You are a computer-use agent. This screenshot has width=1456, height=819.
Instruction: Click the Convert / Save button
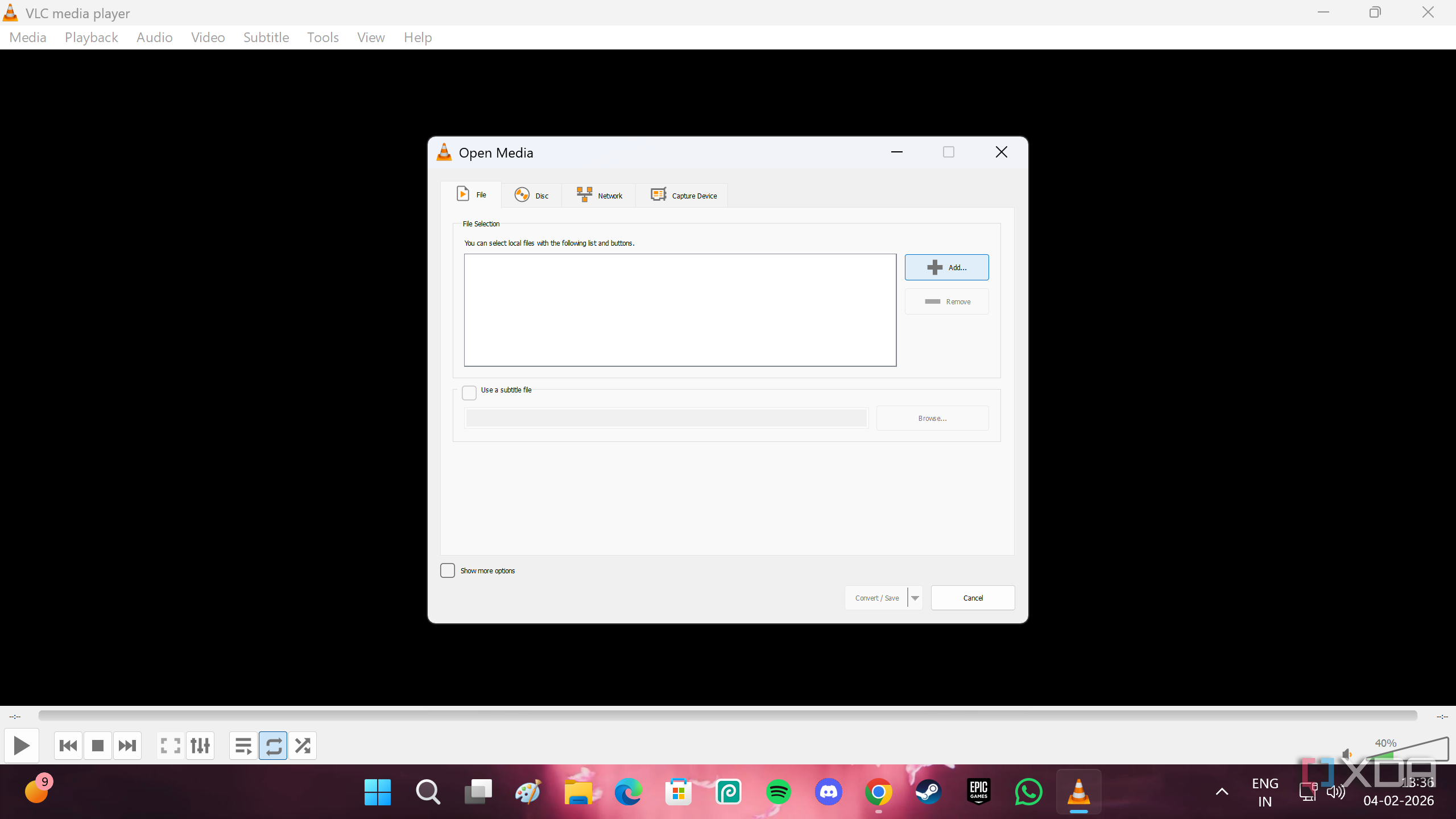(x=876, y=598)
